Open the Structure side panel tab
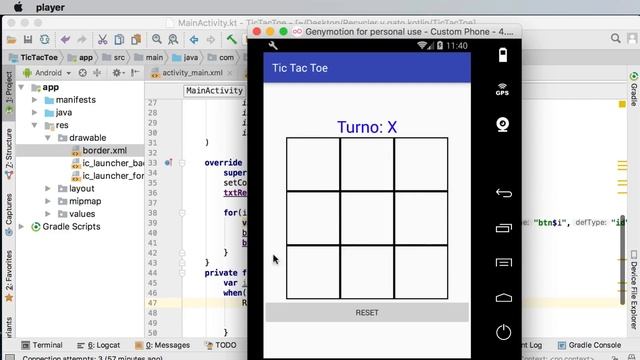This screenshot has height=360, width=640. [9, 153]
